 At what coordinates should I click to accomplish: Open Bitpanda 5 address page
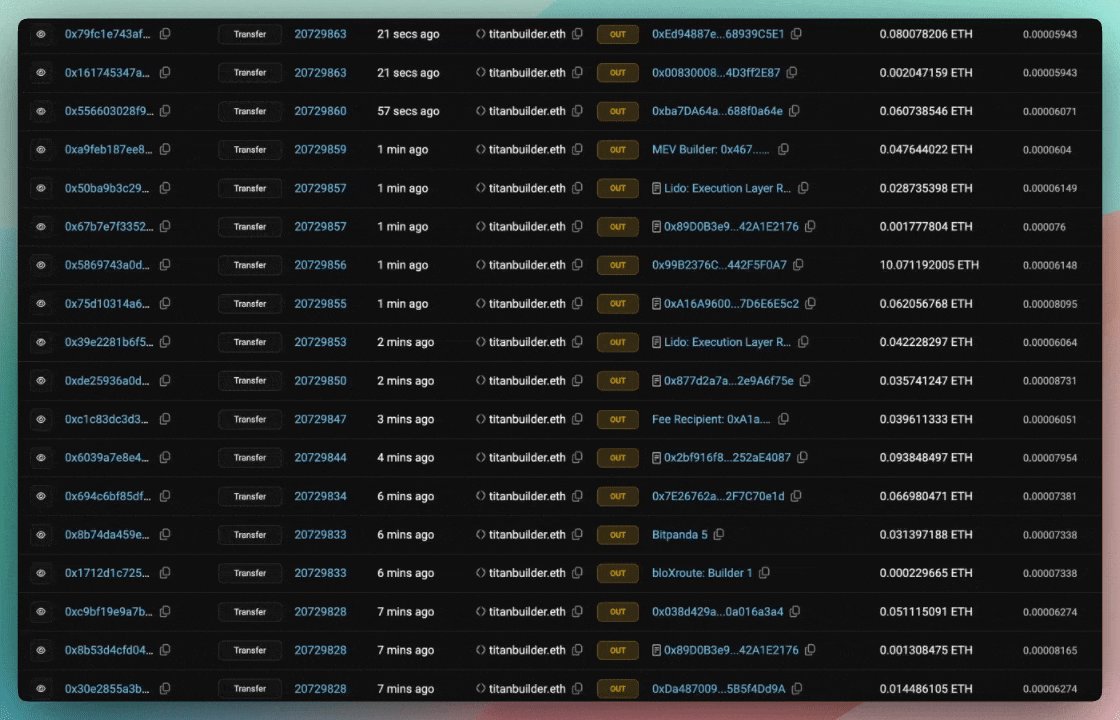point(679,534)
